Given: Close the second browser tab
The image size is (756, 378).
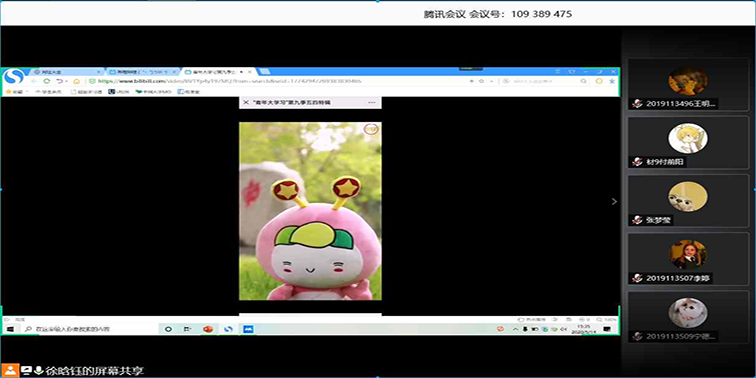Looking at the screenshot, I should pyautogui.click(x=174, y=72).
